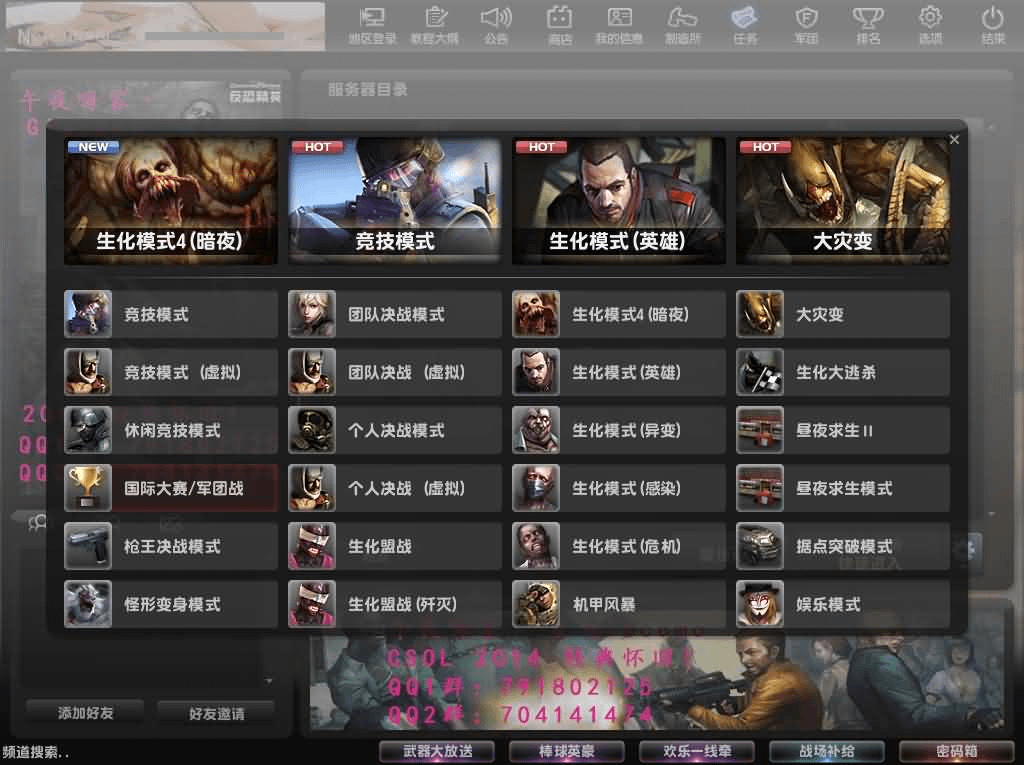Pick the 个人决战模式 gas mask row

pyautogui.click(x=394, y=431)
